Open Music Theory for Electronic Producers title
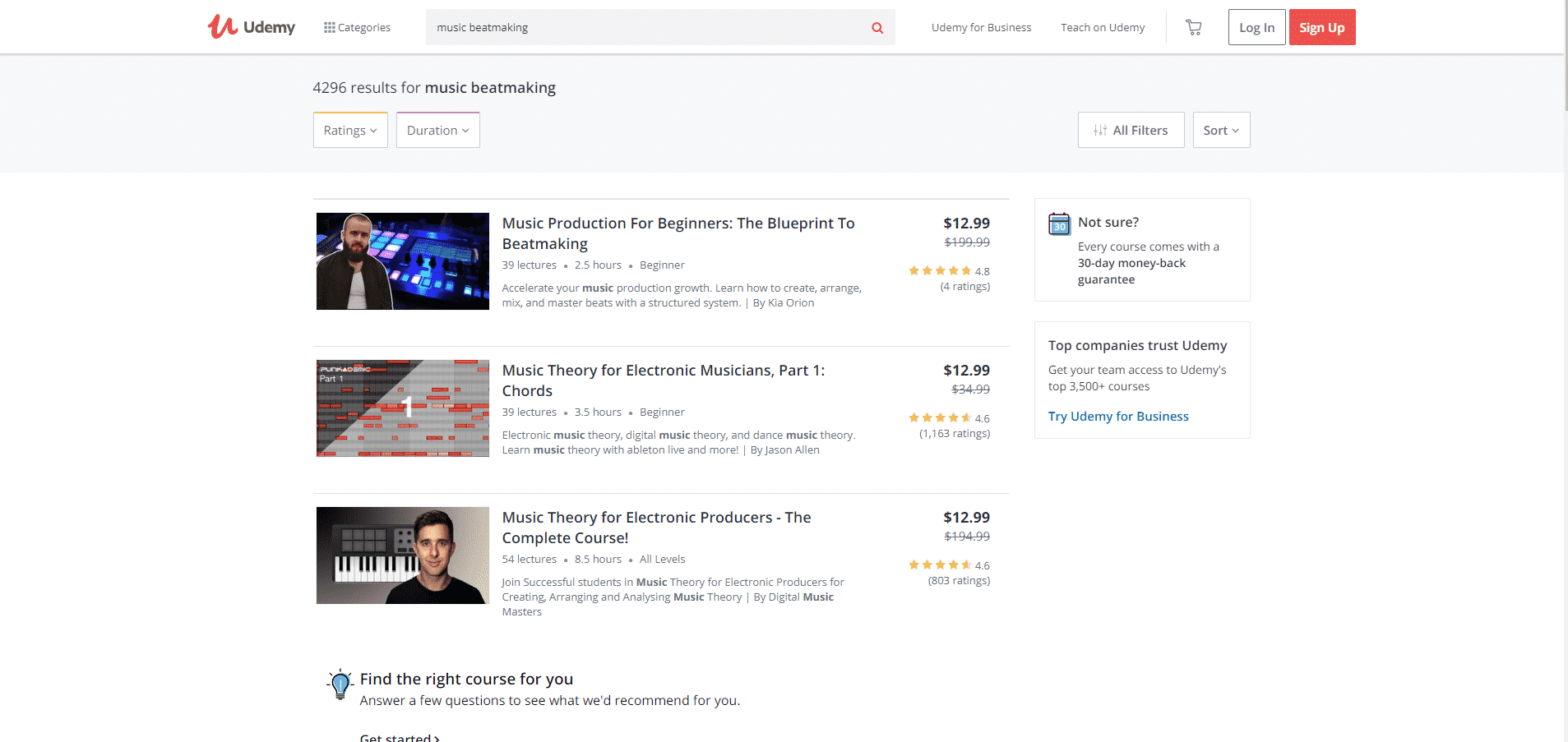 pos(656,528)
